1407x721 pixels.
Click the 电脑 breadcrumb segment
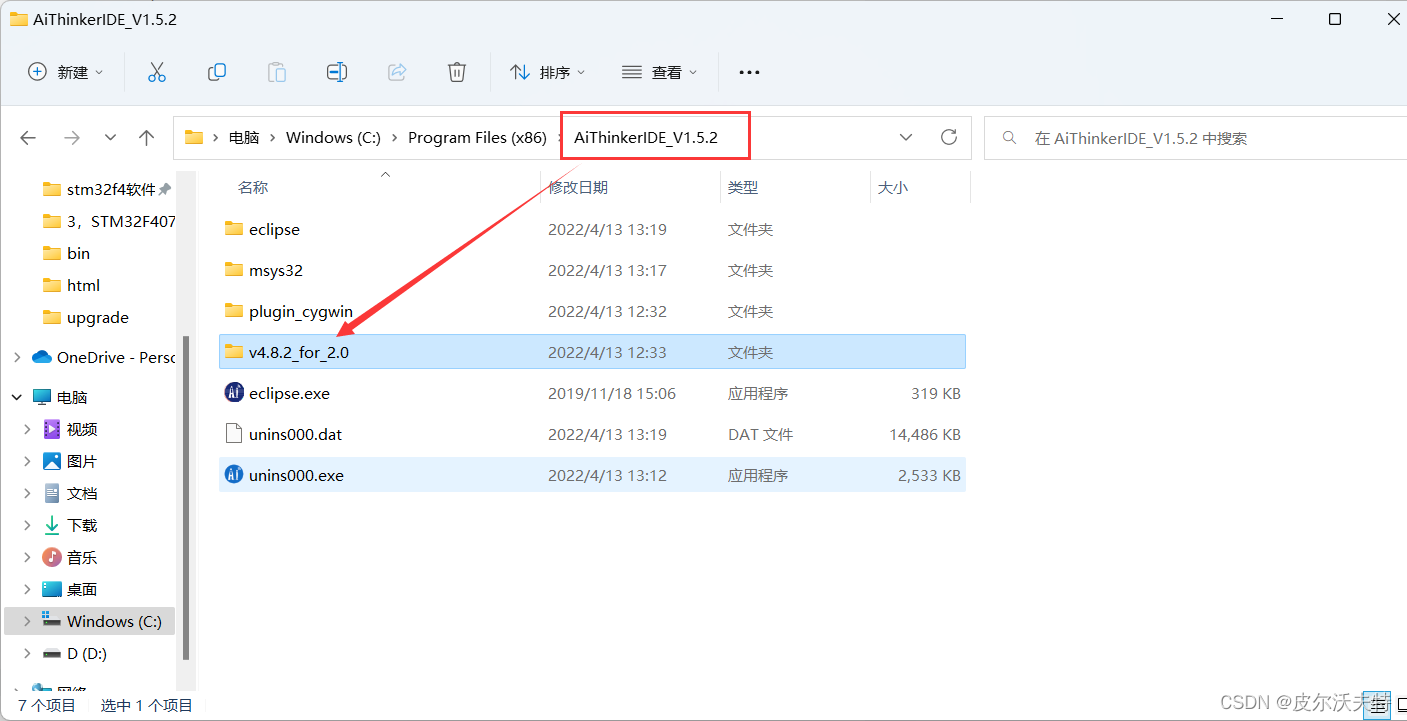coord(244,138)
